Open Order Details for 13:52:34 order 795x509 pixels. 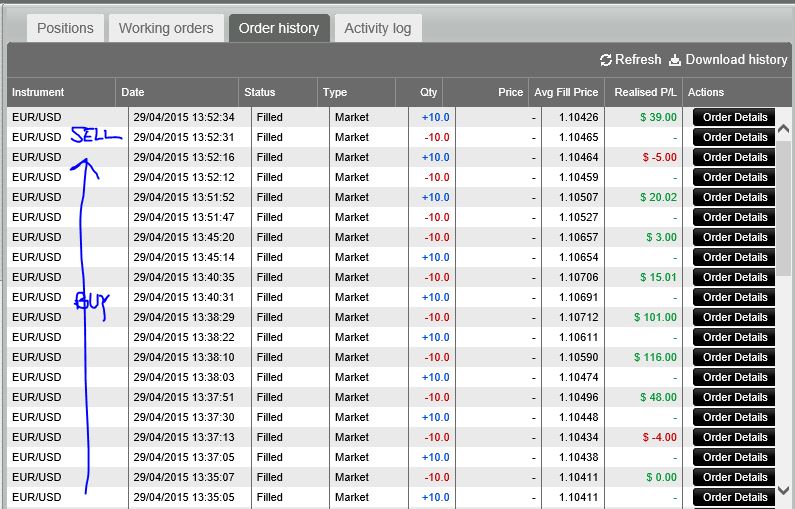tap(734, 117)
